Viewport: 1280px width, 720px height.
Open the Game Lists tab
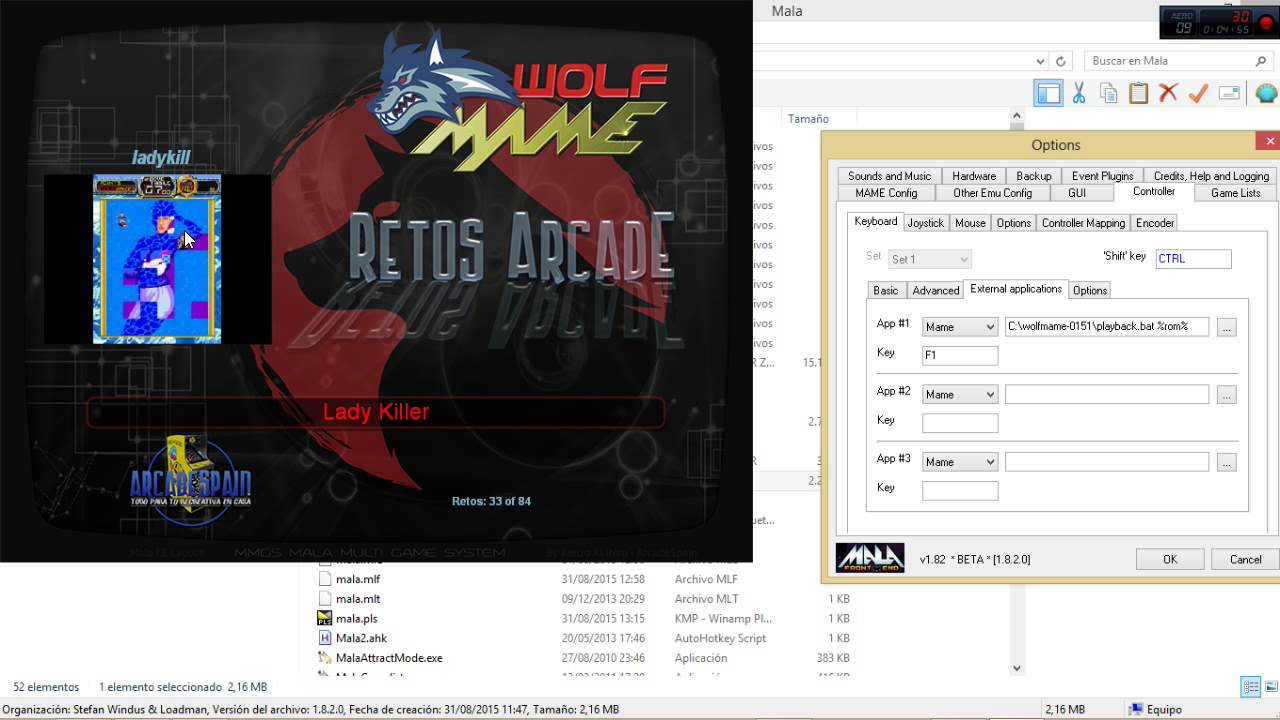point(1236,193)
